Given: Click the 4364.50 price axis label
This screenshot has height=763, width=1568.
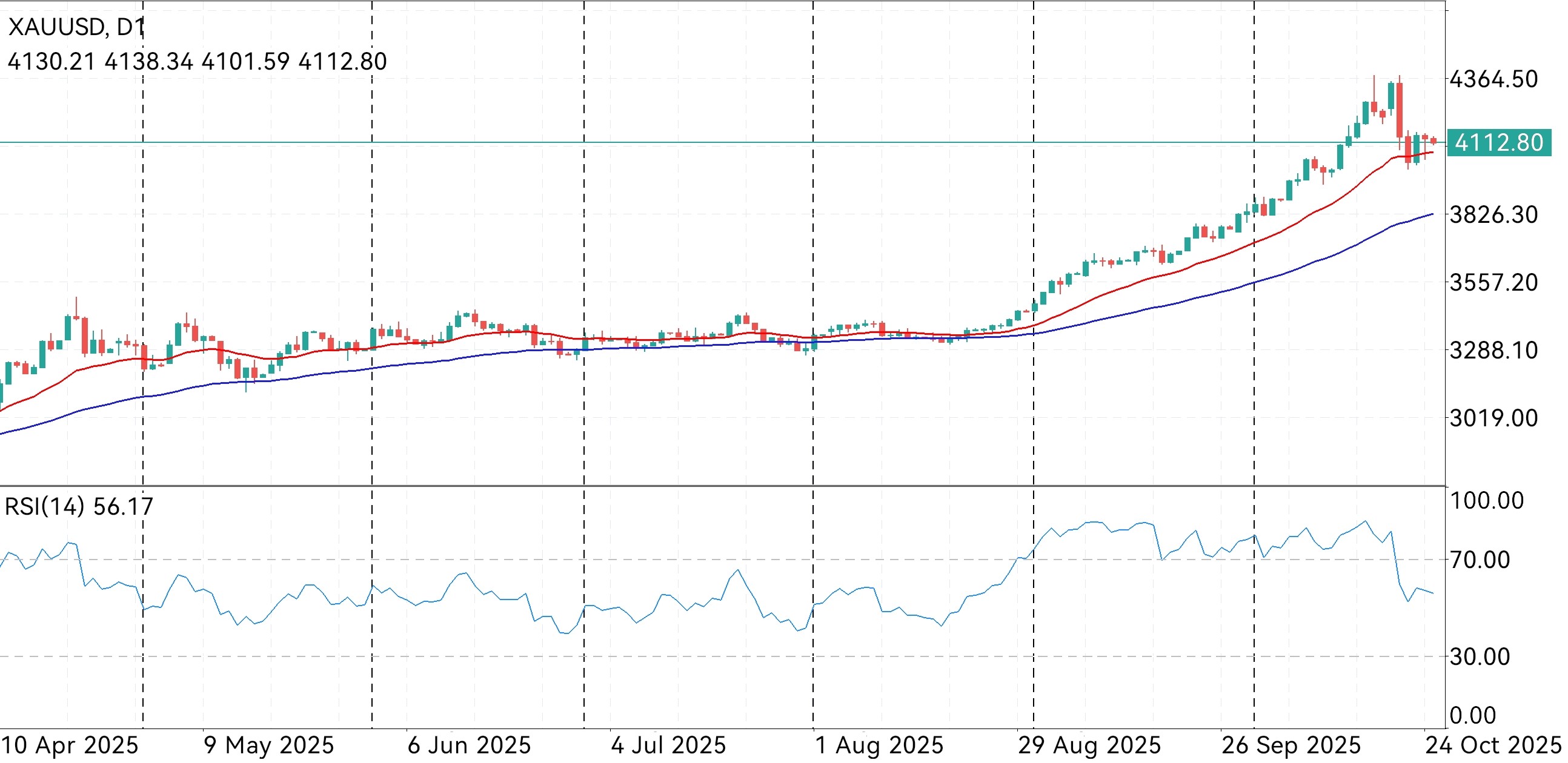Looking at the screenshot, I should 1493,79.
